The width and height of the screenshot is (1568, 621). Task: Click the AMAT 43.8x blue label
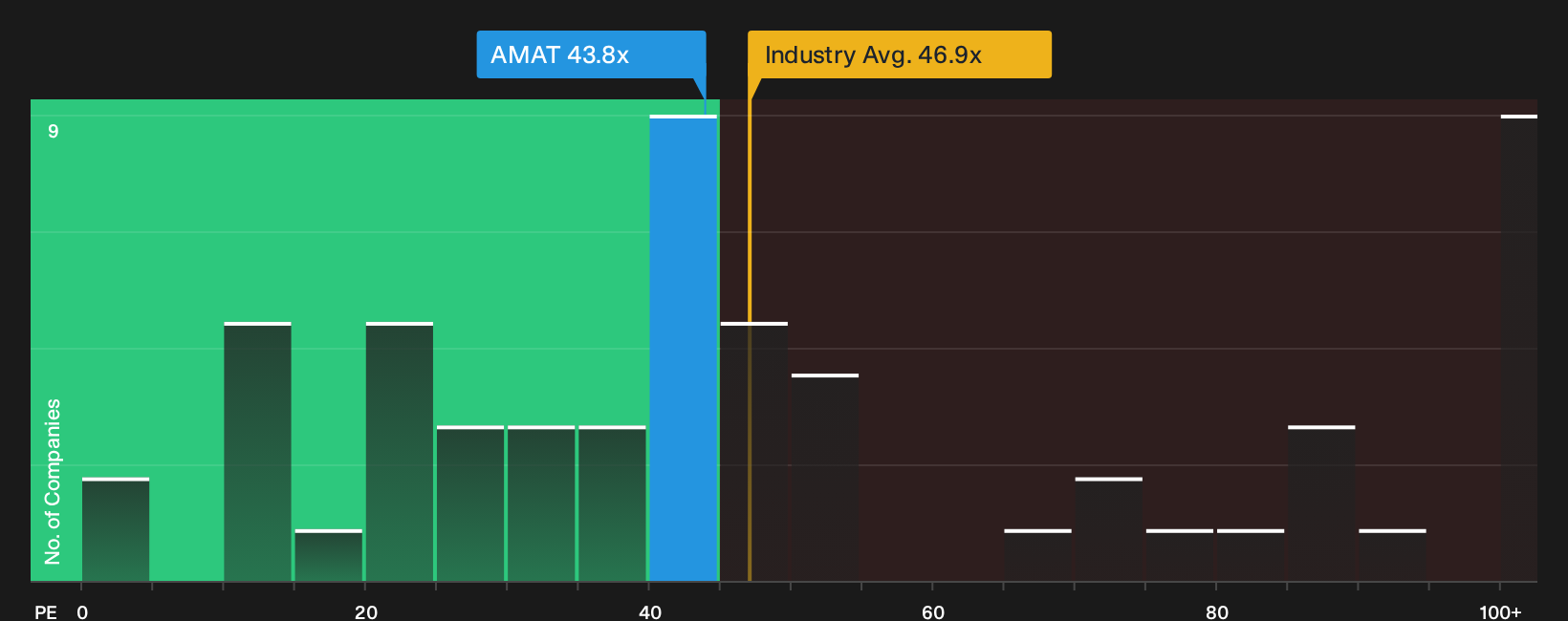click(x=591, y=54)
